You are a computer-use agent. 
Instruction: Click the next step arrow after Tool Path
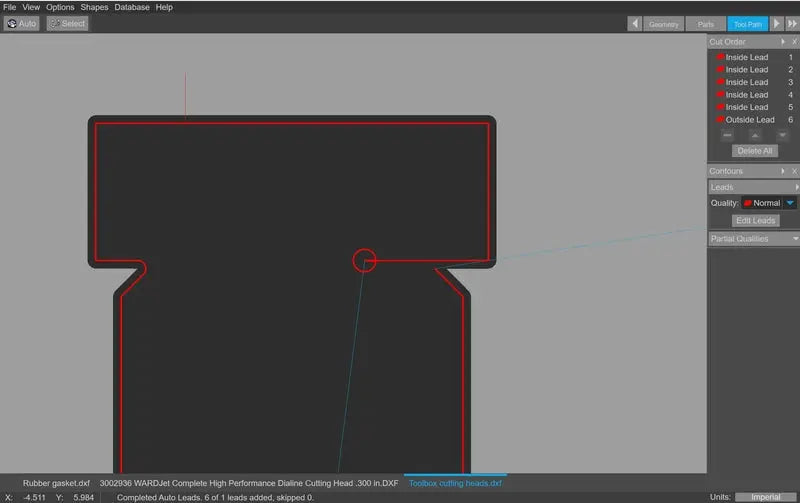(x=776, y=24)
